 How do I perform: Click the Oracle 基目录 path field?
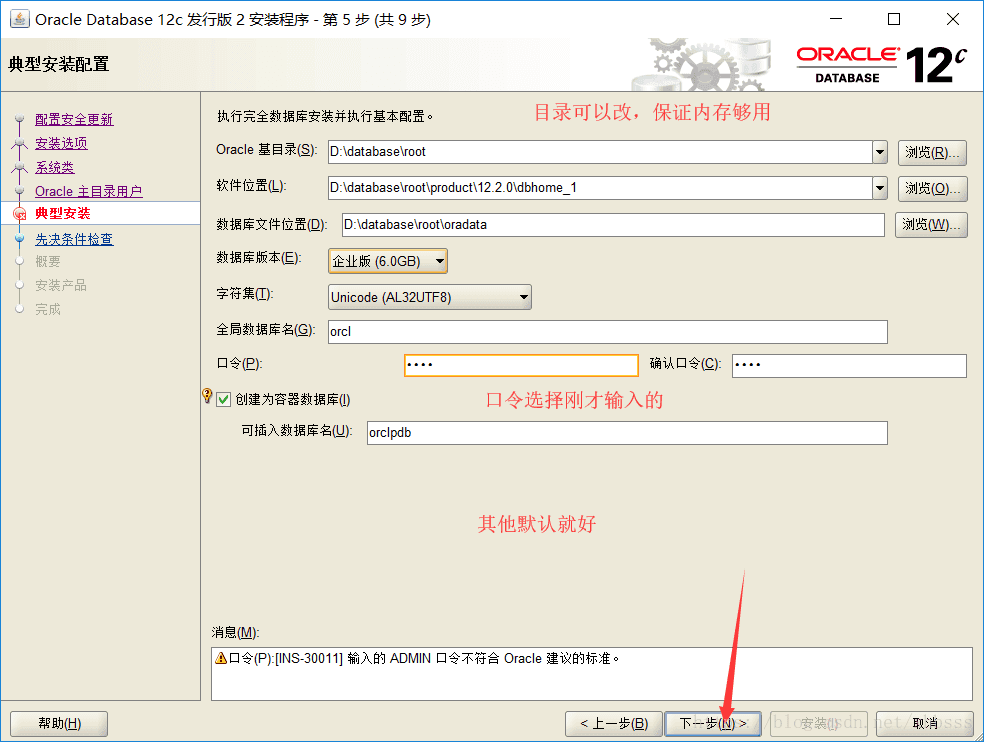point(600,152)
